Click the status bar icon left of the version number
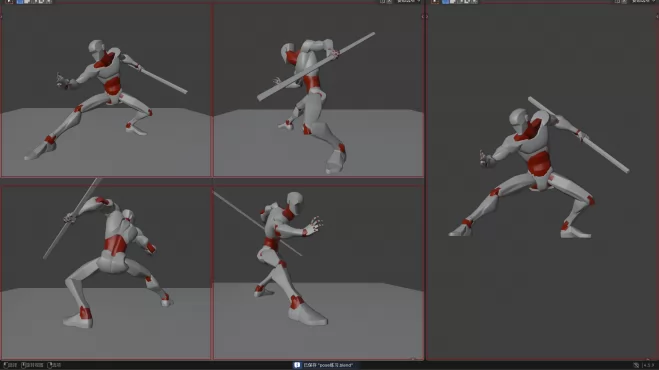This screenshot has height=370, width=659. click(636, 365)
